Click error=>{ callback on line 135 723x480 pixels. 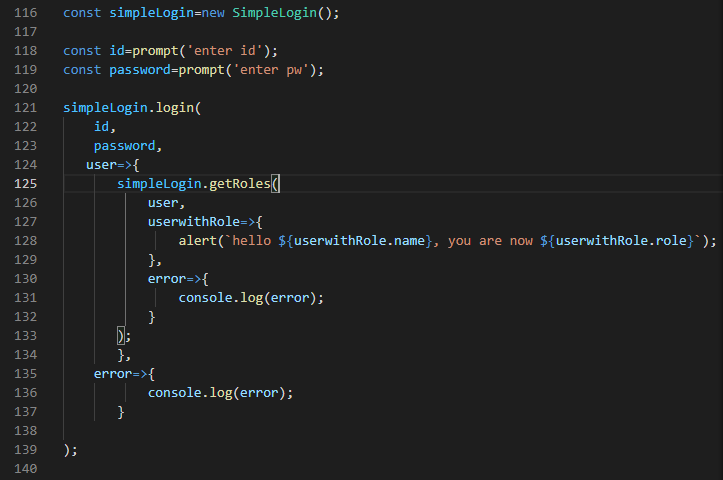[x=124, y=374]
